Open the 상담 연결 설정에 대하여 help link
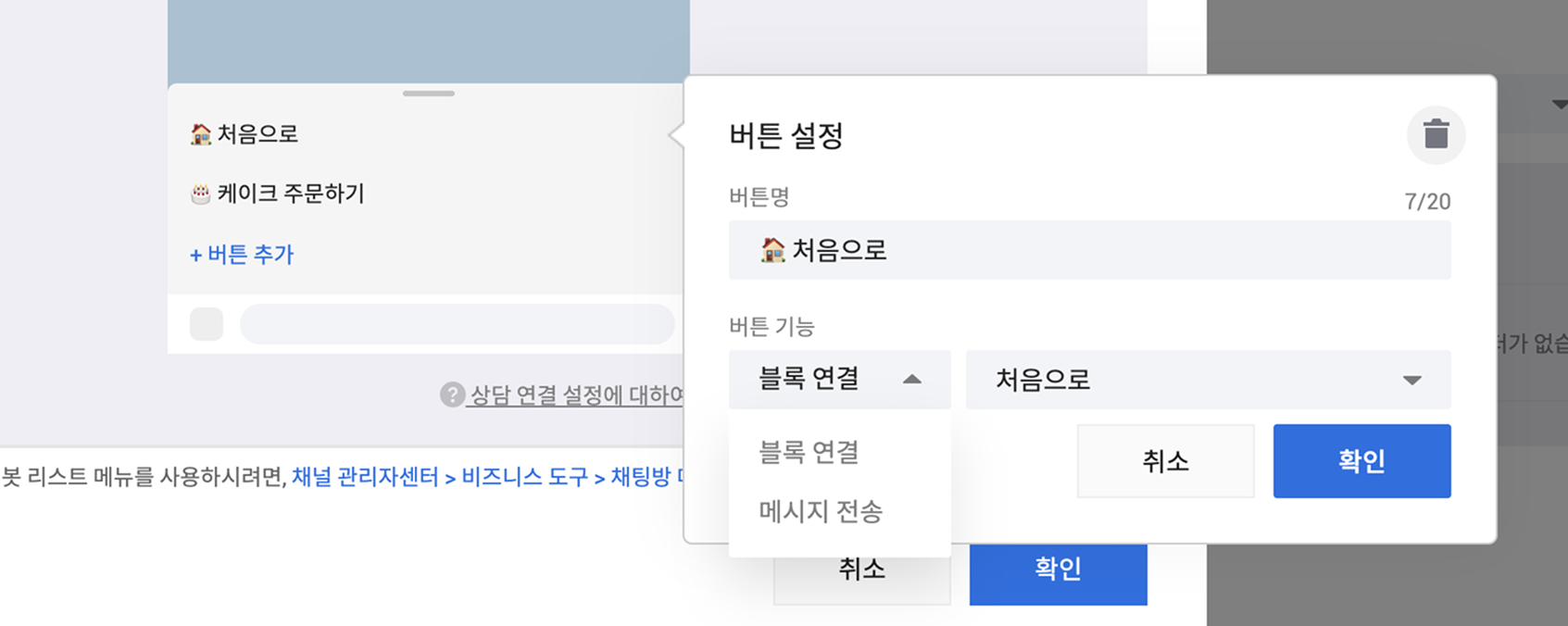1568x626 pixels. coord(576,395)
